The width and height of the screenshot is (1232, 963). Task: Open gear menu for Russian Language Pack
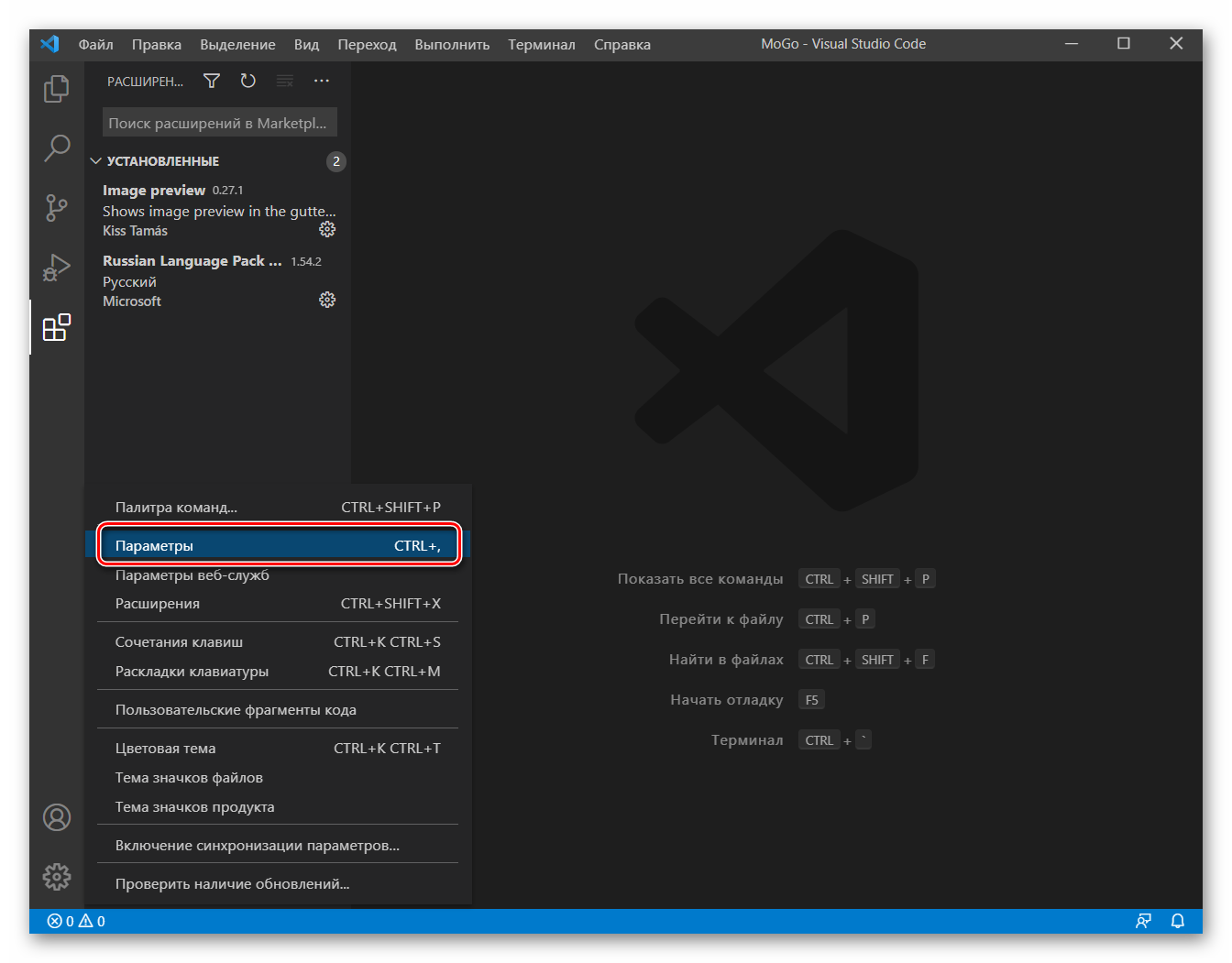coord(327,300)
